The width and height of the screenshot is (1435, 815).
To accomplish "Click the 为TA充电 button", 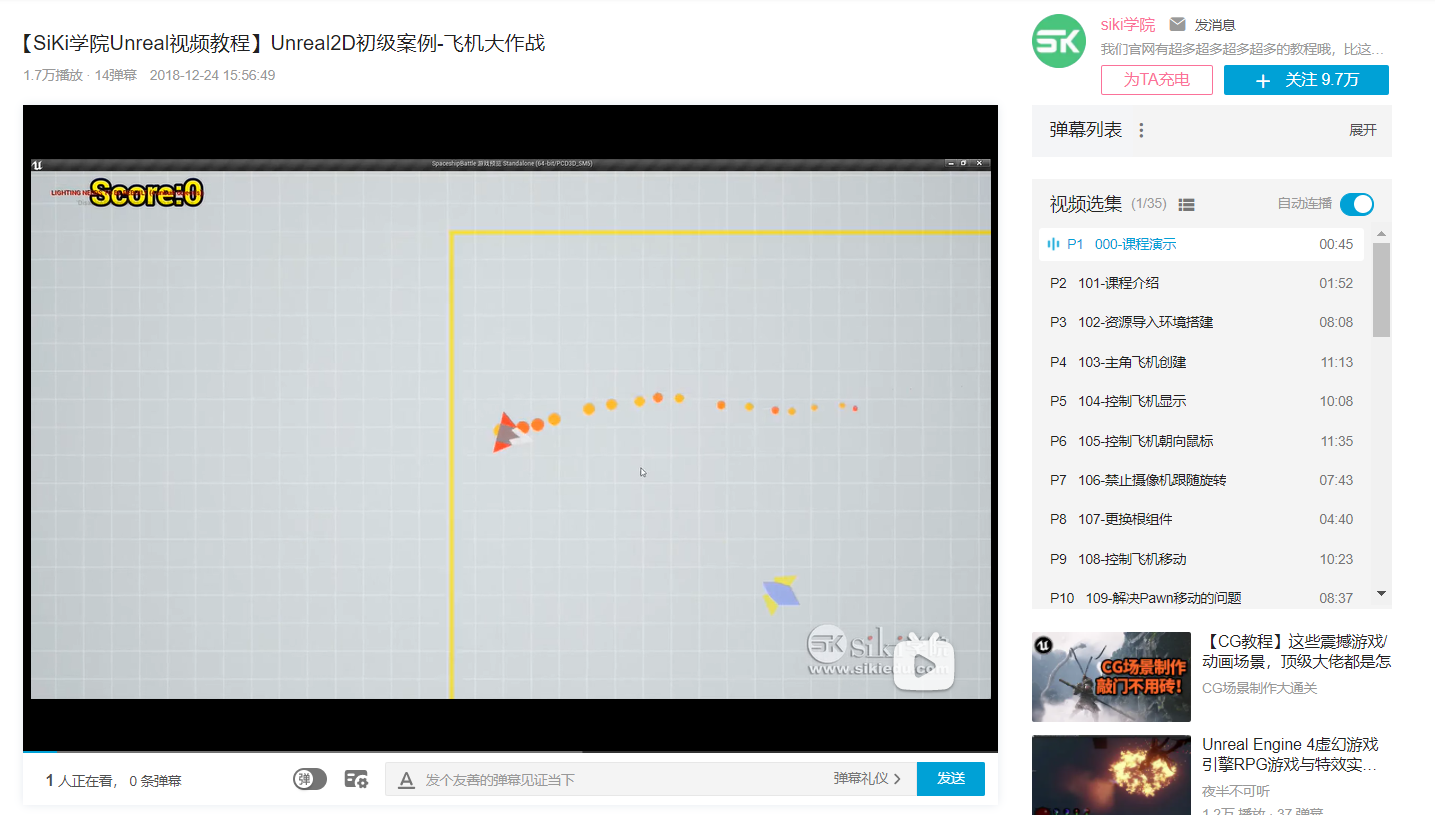I will click(1157, 80).
